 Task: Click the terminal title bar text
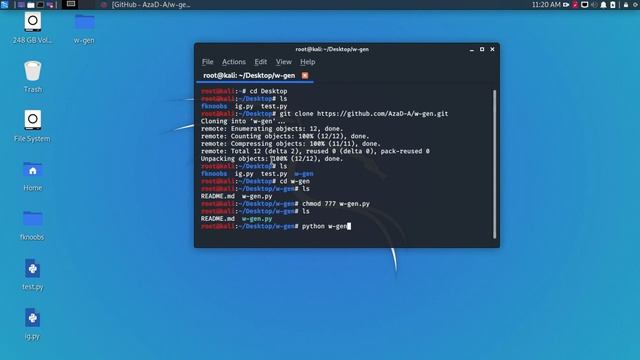pyautogui.click(x=332, y=49)
